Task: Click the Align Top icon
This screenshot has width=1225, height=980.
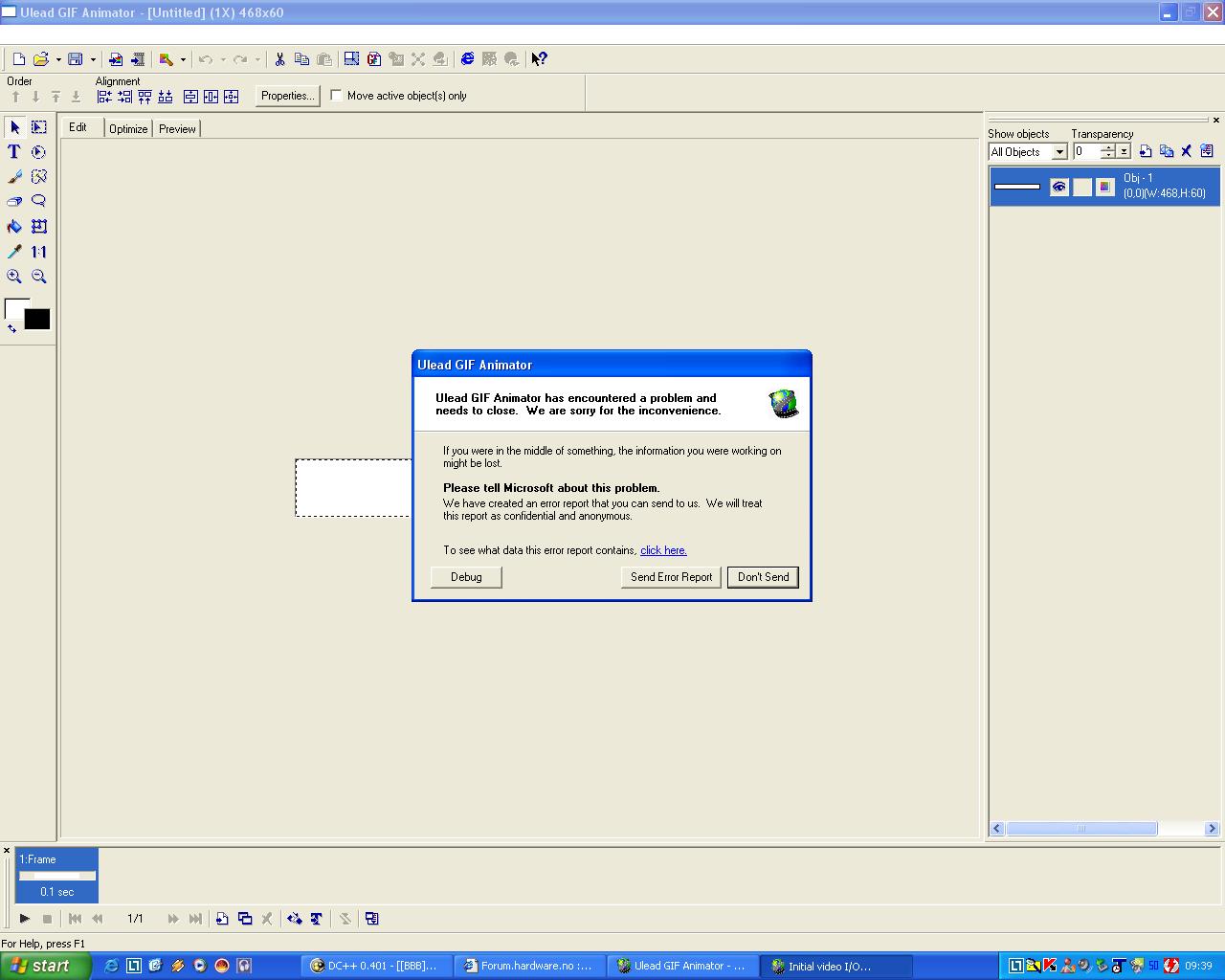Action: [x=145, y=97]
